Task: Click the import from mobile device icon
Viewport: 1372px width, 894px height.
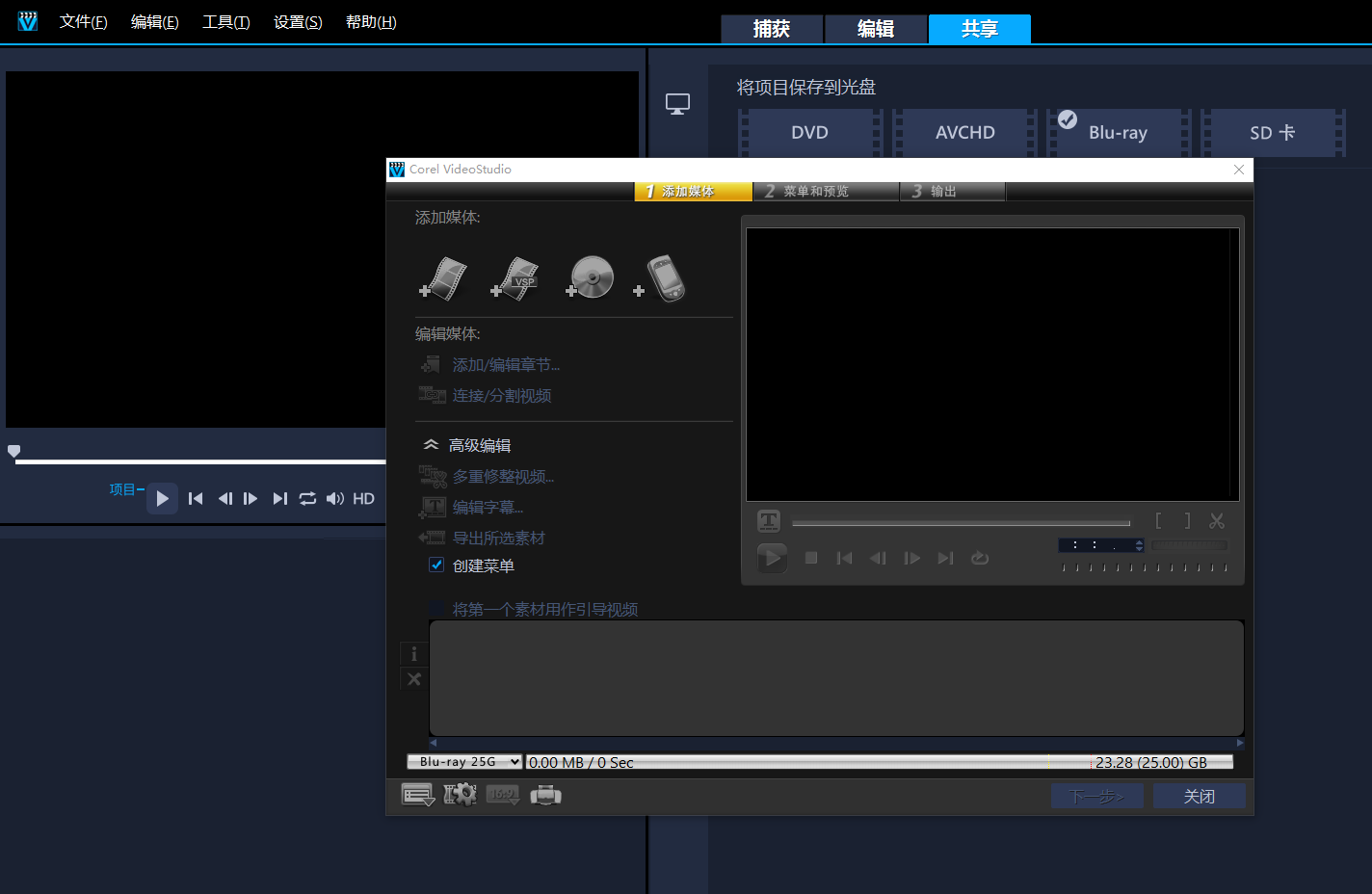Action: [662, 278]
